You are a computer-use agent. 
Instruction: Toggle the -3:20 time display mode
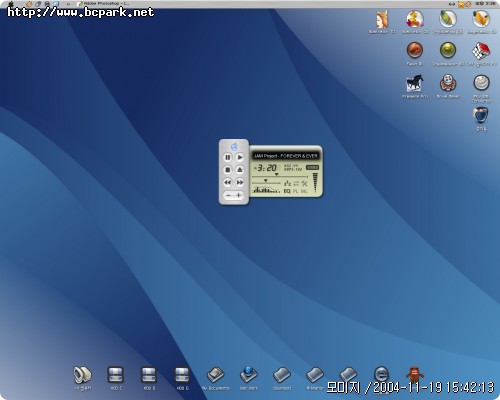point(266,168)
